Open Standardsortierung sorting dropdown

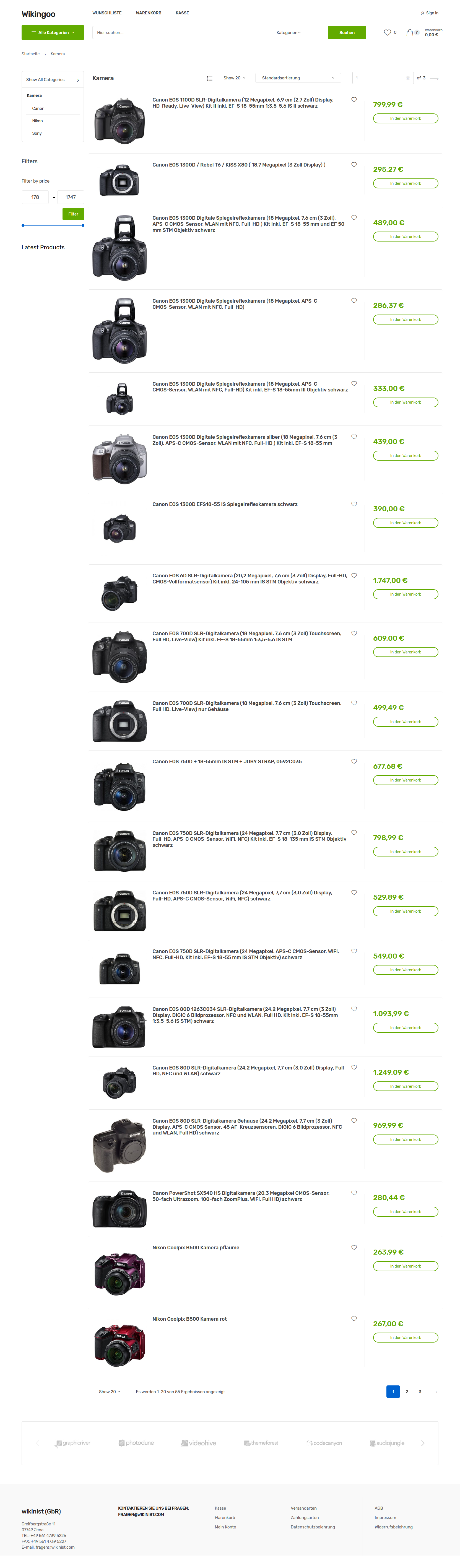tap(298, 78)
